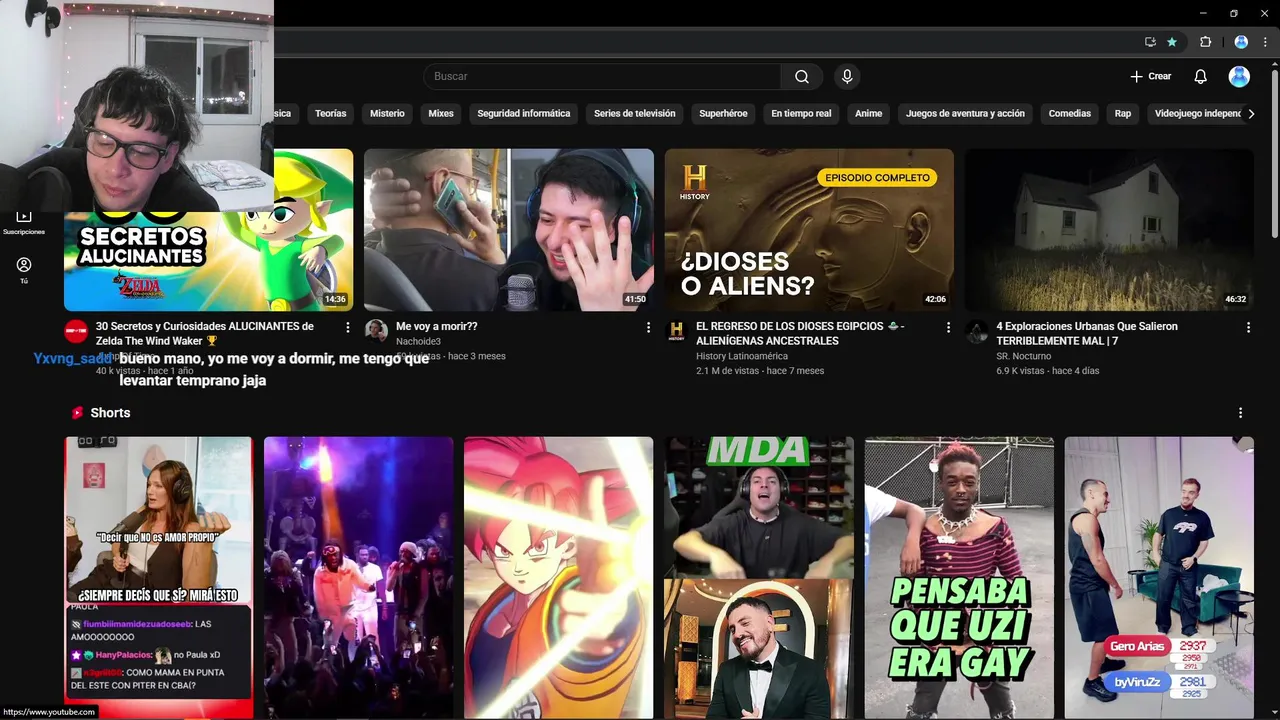The height and width of the screenshot is (720, 1280).
Task: Open options for Me voy a morir video
Action: coord(648,327)
